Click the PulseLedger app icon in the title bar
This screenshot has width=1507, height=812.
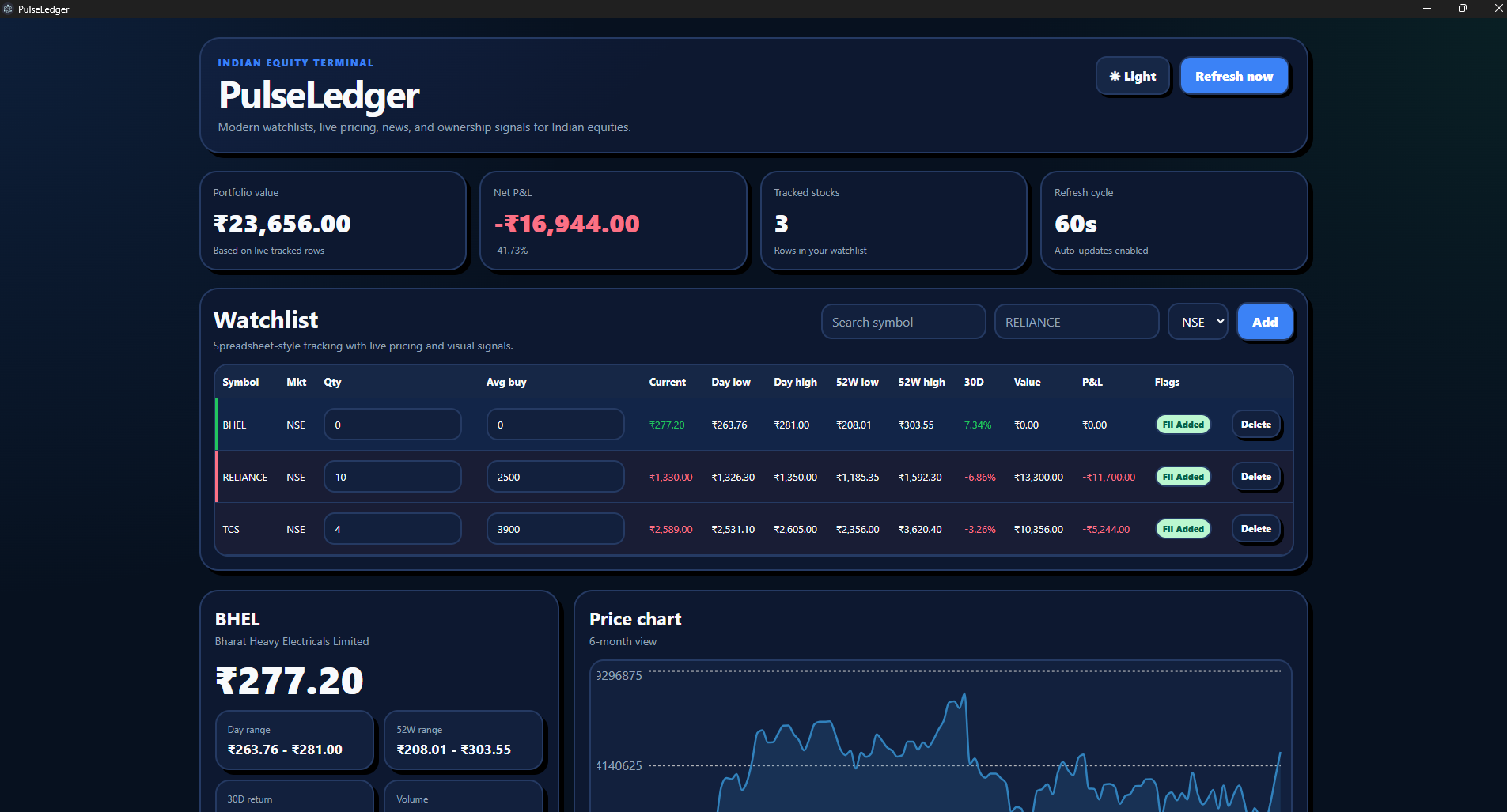click(x=8, y=9)
